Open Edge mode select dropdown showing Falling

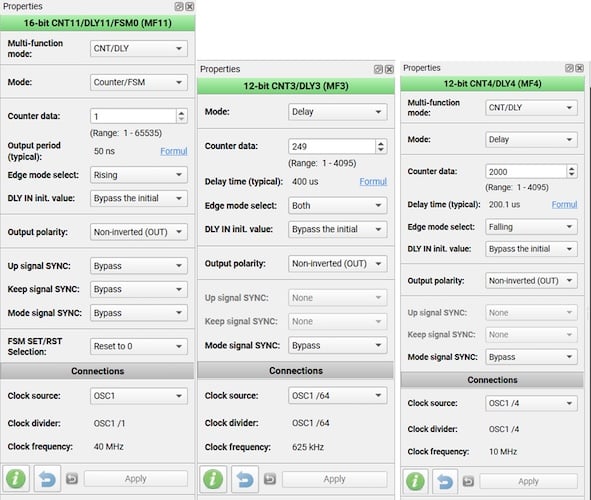point(531,227)
